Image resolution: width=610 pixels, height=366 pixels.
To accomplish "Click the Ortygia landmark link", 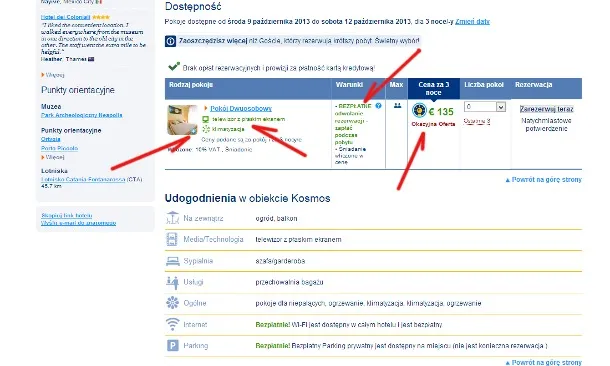I will (x=51, y=139).
